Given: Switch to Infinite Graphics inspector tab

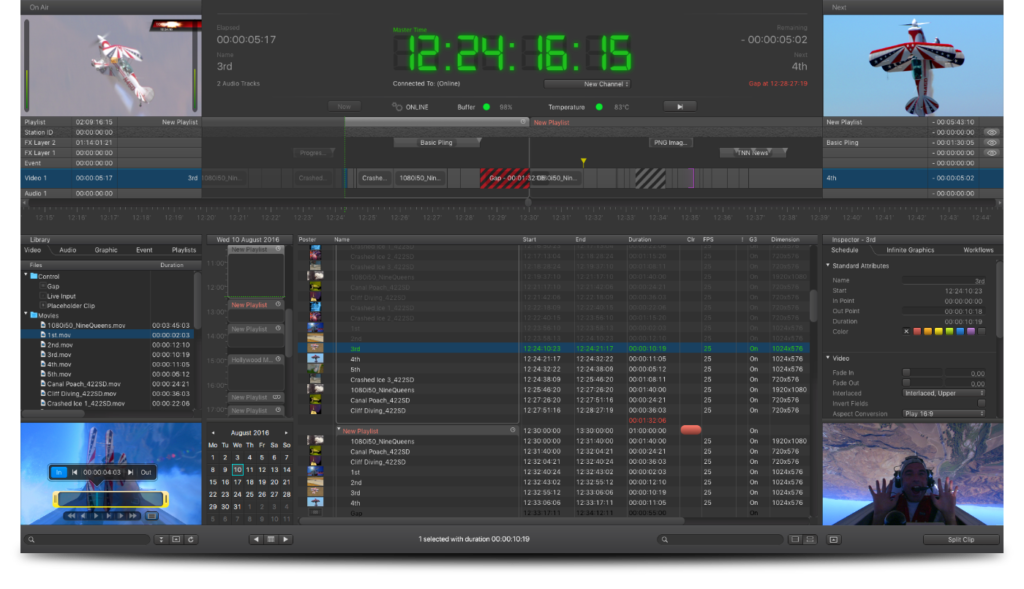Looking at the screenshot, I should tap(910, 250).
